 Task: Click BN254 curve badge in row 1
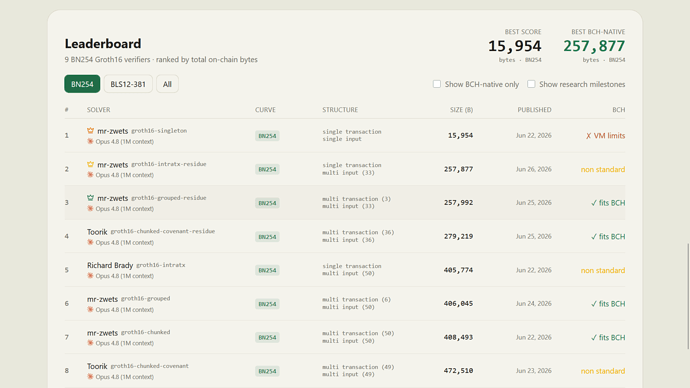267,136
